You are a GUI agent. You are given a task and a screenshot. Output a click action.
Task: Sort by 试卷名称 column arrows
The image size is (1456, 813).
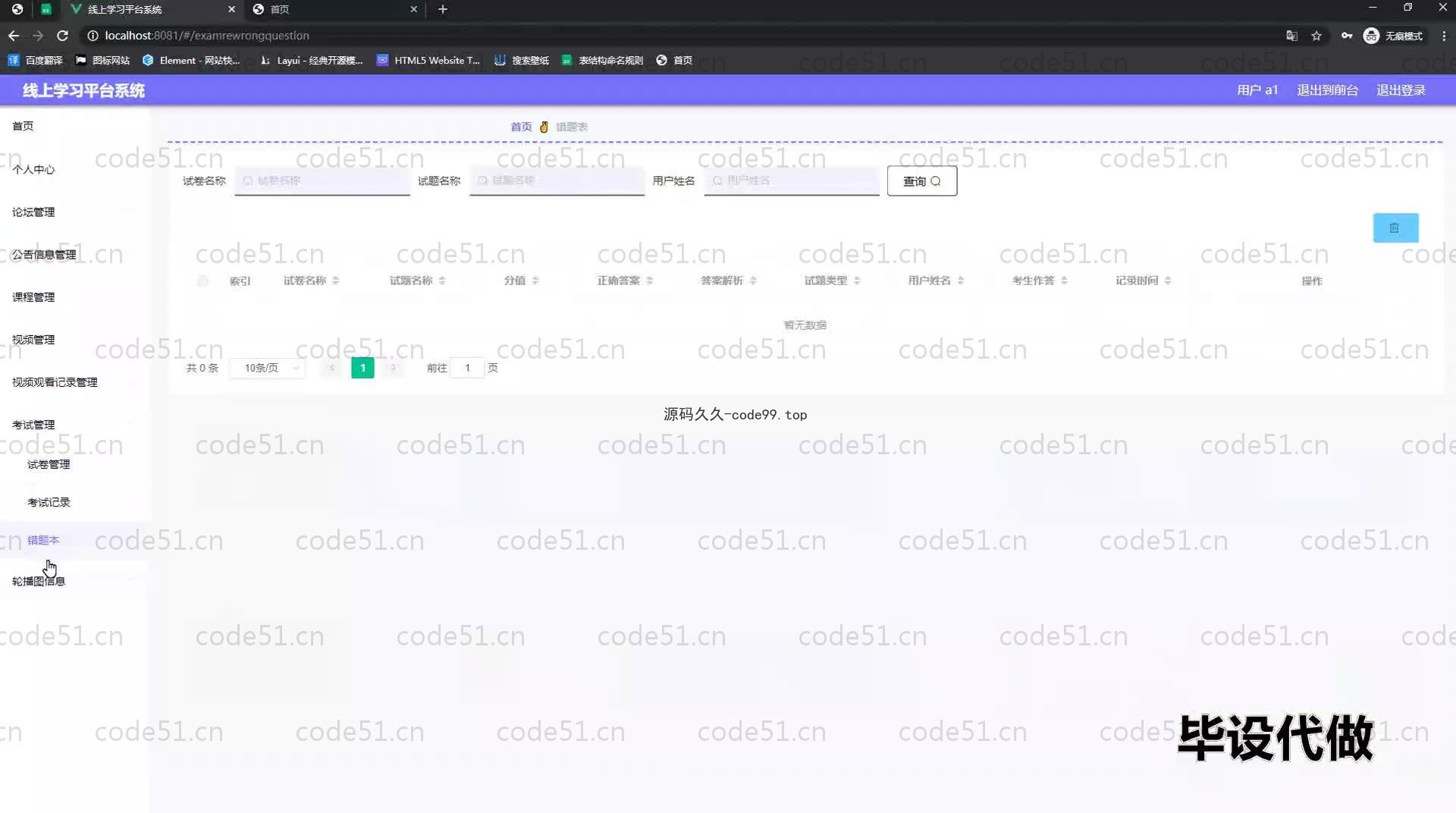(x=336, y=281)
